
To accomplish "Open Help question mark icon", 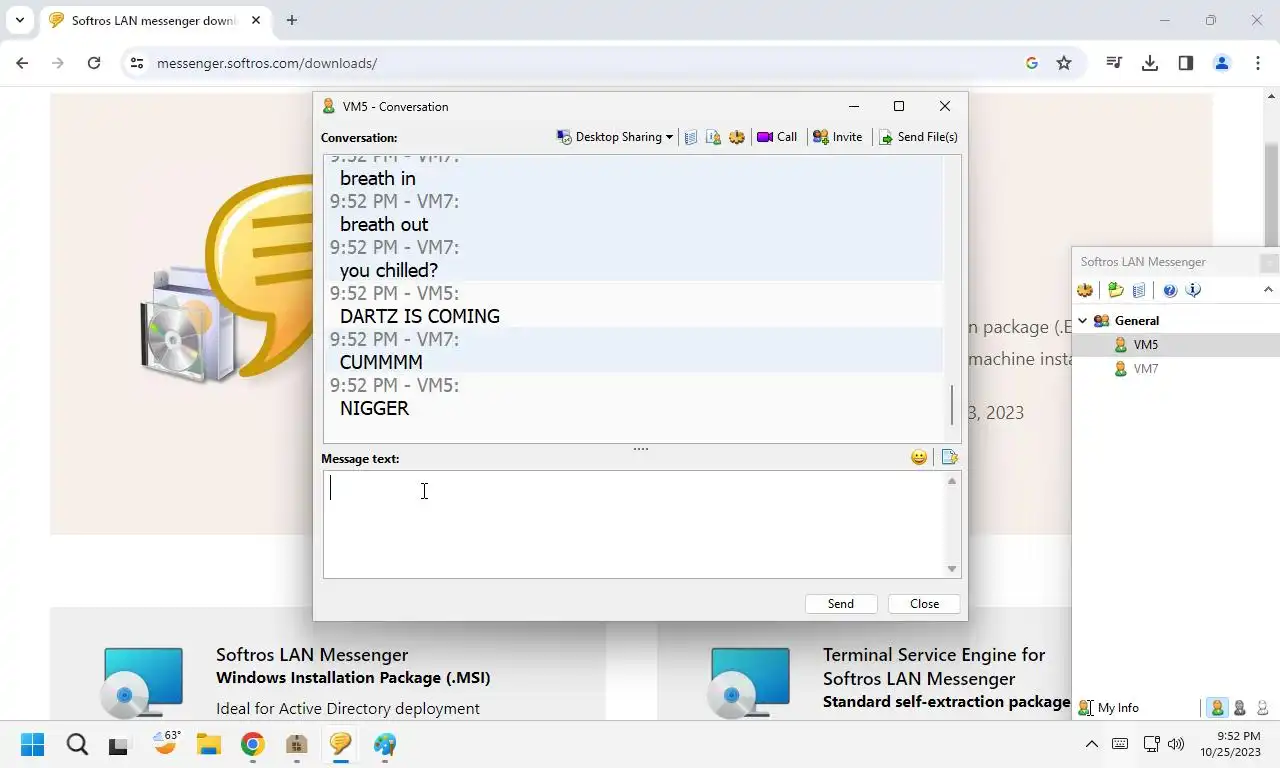I will (x=1170, y=290).
